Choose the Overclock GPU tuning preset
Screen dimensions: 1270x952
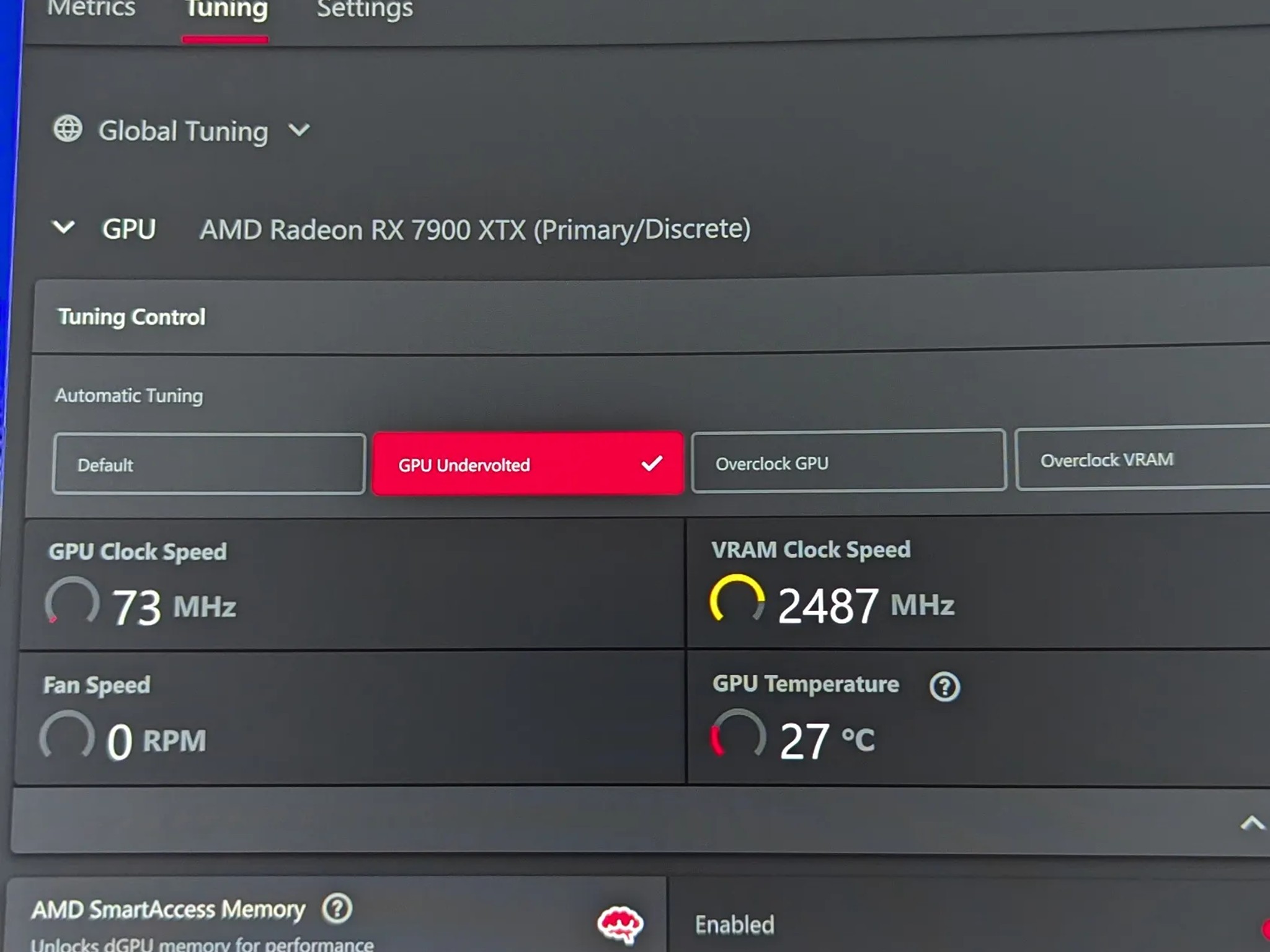point(848,462)
